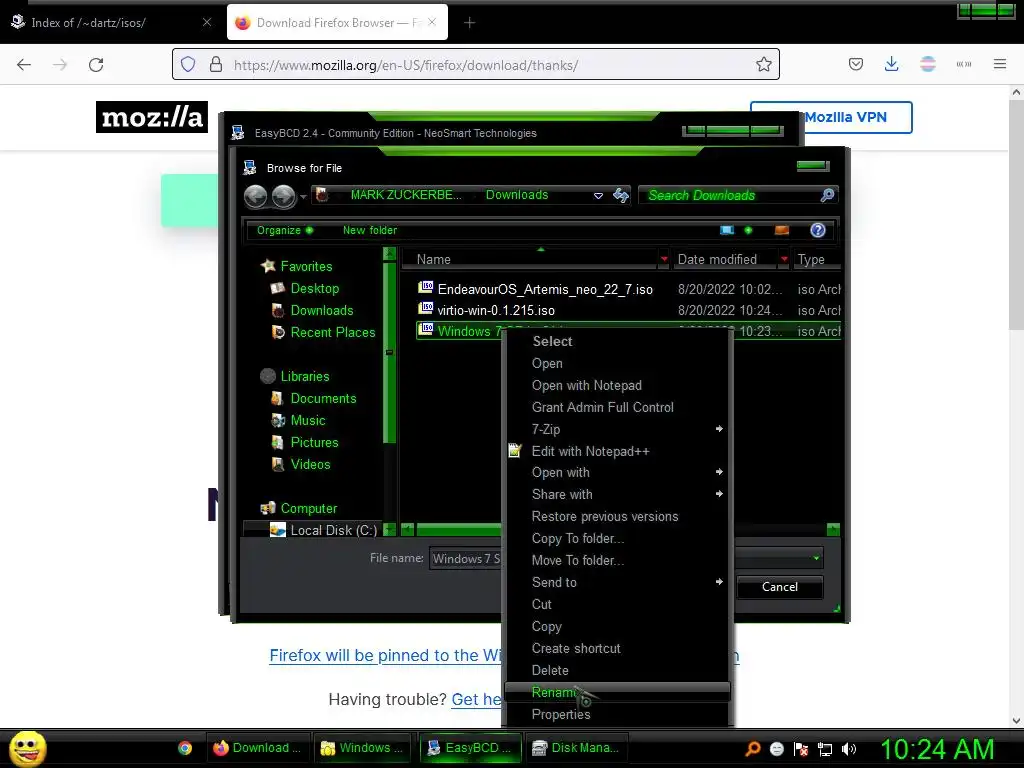Open Documents library
The width and height of the screenshot is (1024, 768).
coord(323,398)
